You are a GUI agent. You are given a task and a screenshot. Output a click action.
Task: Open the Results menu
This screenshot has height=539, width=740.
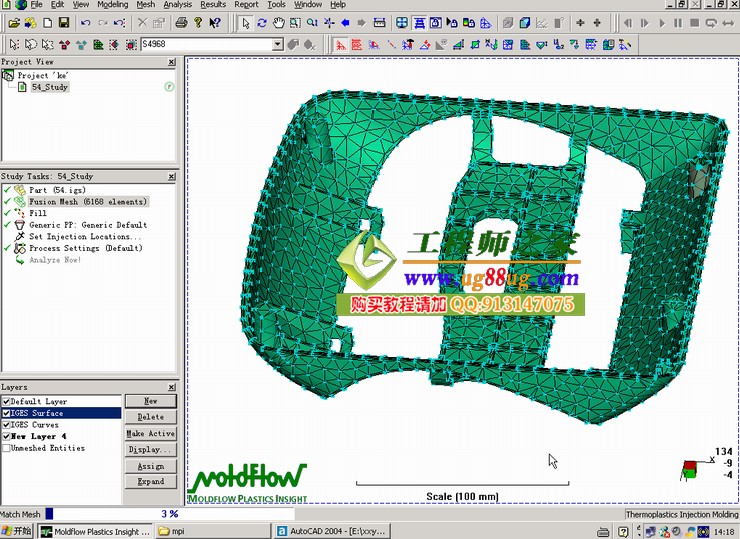[213, 5]
